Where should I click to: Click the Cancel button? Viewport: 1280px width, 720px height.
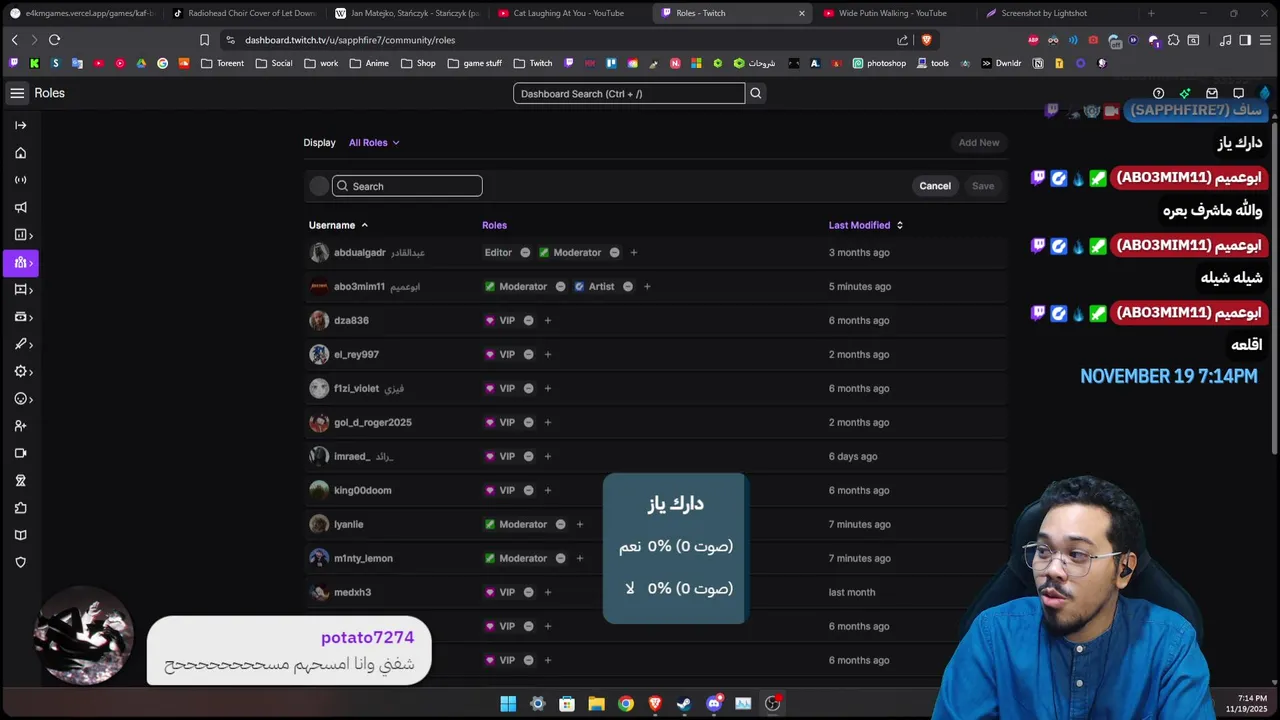click(x=935, y=186)
